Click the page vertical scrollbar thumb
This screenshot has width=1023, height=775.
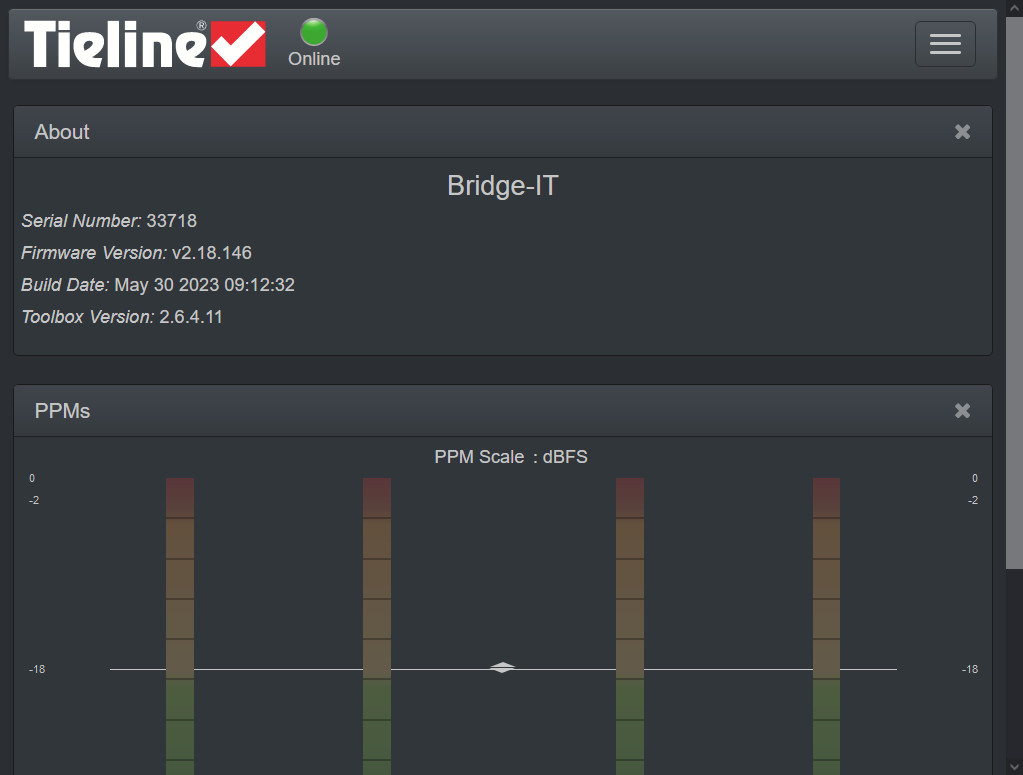click(1015, 292)
